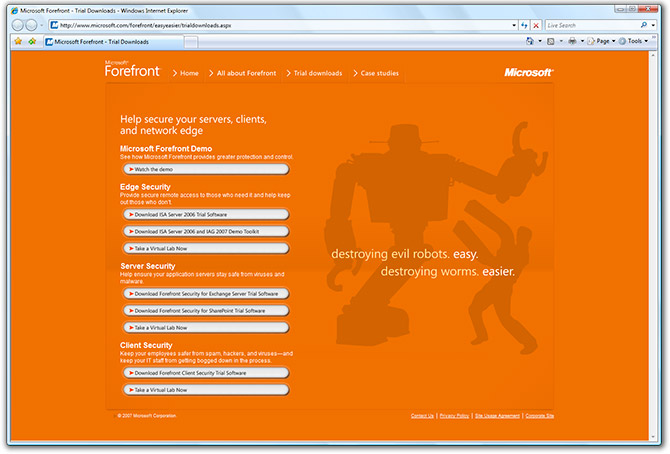Click Download Forefront Client Security Trial Software
Screen dimensions: 670x454
point(206,373)
